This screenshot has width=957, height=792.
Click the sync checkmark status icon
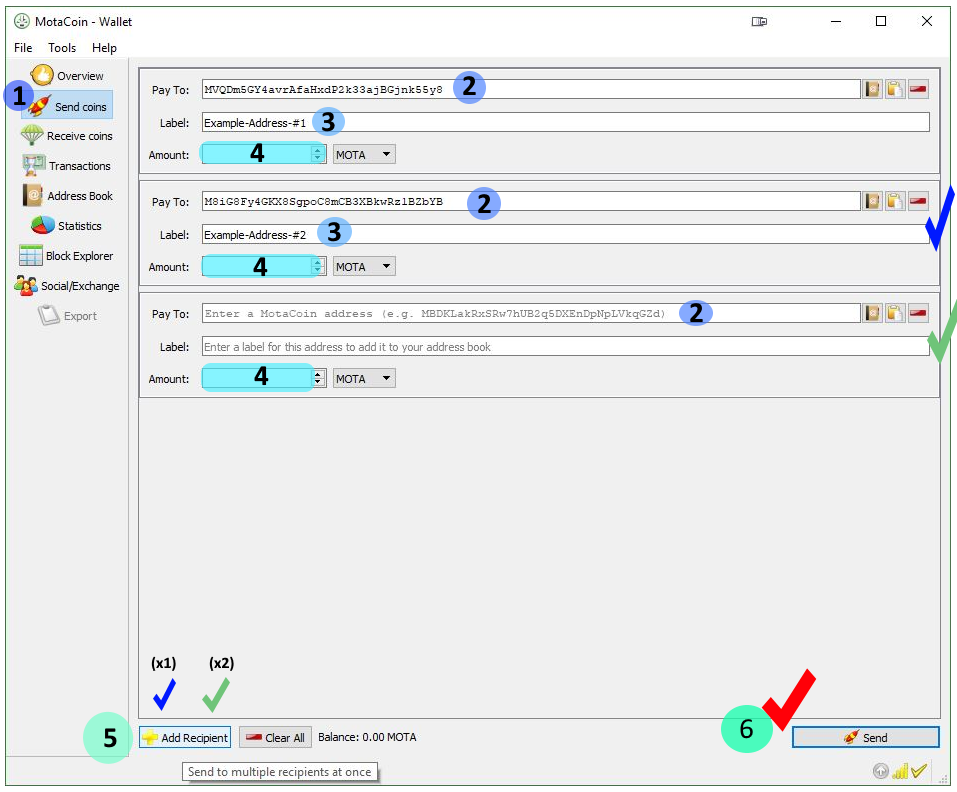918,771
